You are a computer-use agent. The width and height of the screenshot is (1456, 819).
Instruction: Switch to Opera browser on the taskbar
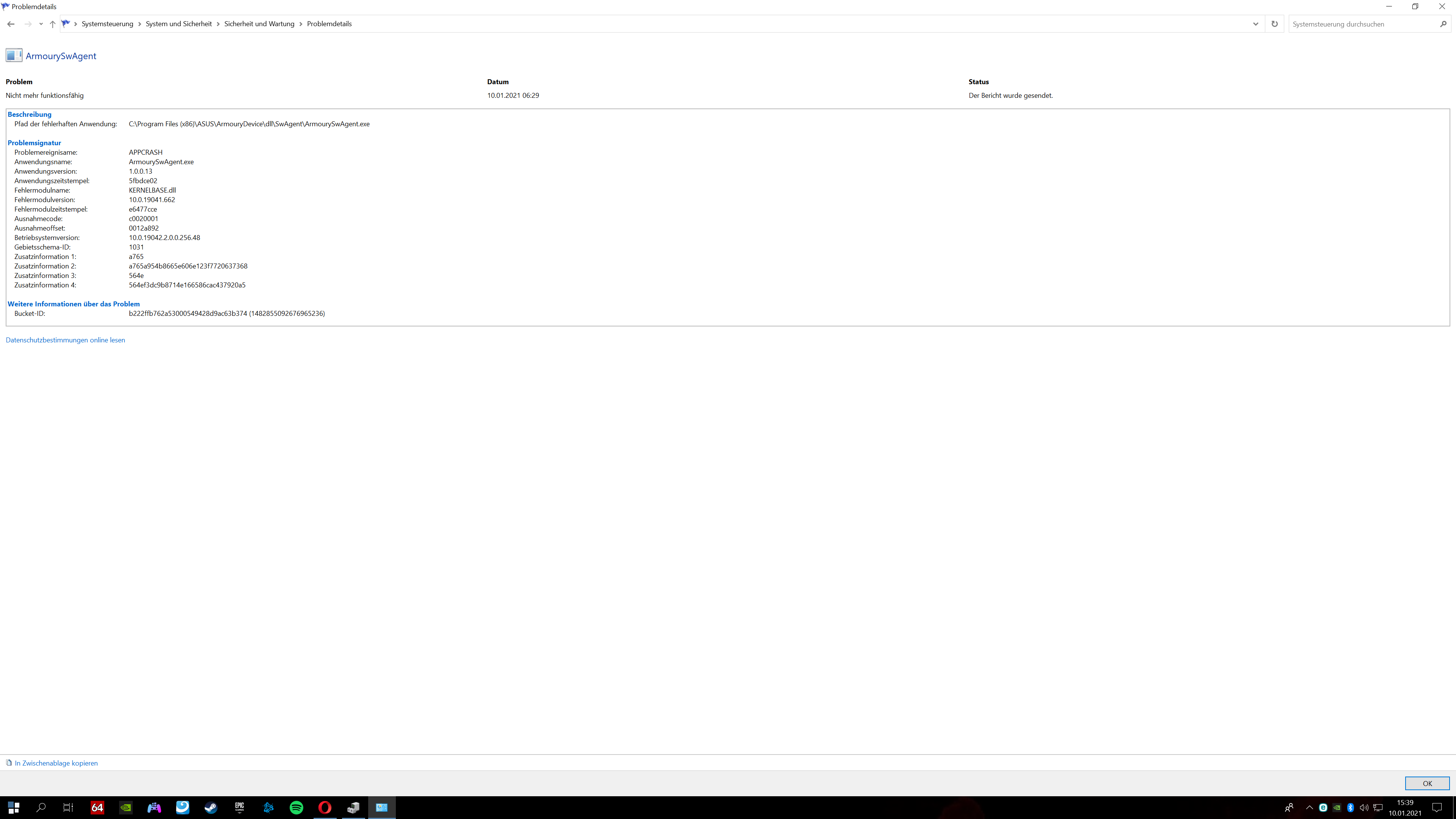click(325, 807)
